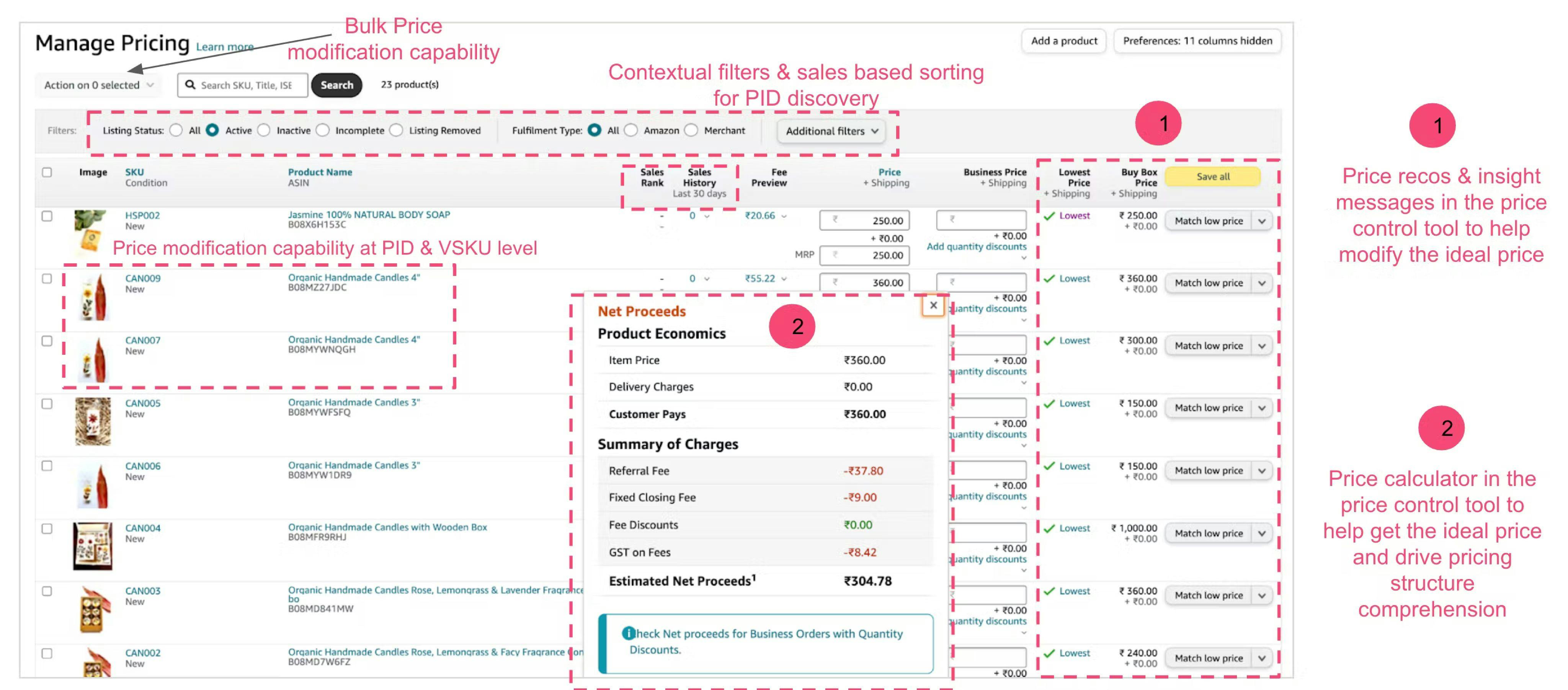This screenshot has width=1568, height=690.
Task: Focus the business price field for HSP002
Action: [981, 220]
